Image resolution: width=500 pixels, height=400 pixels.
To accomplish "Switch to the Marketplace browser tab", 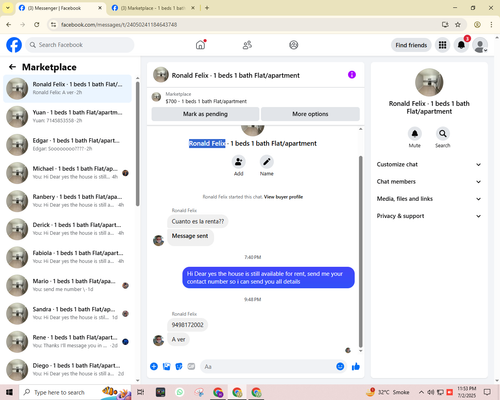I will click(x=153, y=8).
